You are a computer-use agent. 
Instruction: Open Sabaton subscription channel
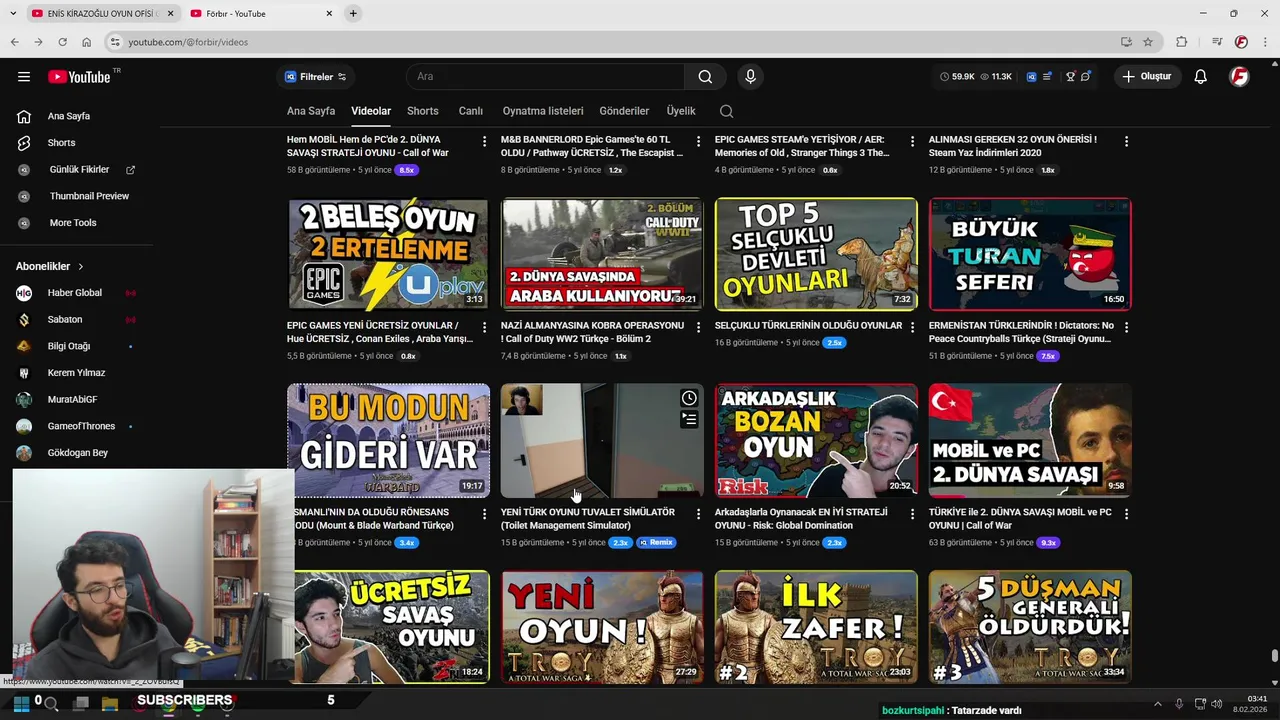point(65,320)
